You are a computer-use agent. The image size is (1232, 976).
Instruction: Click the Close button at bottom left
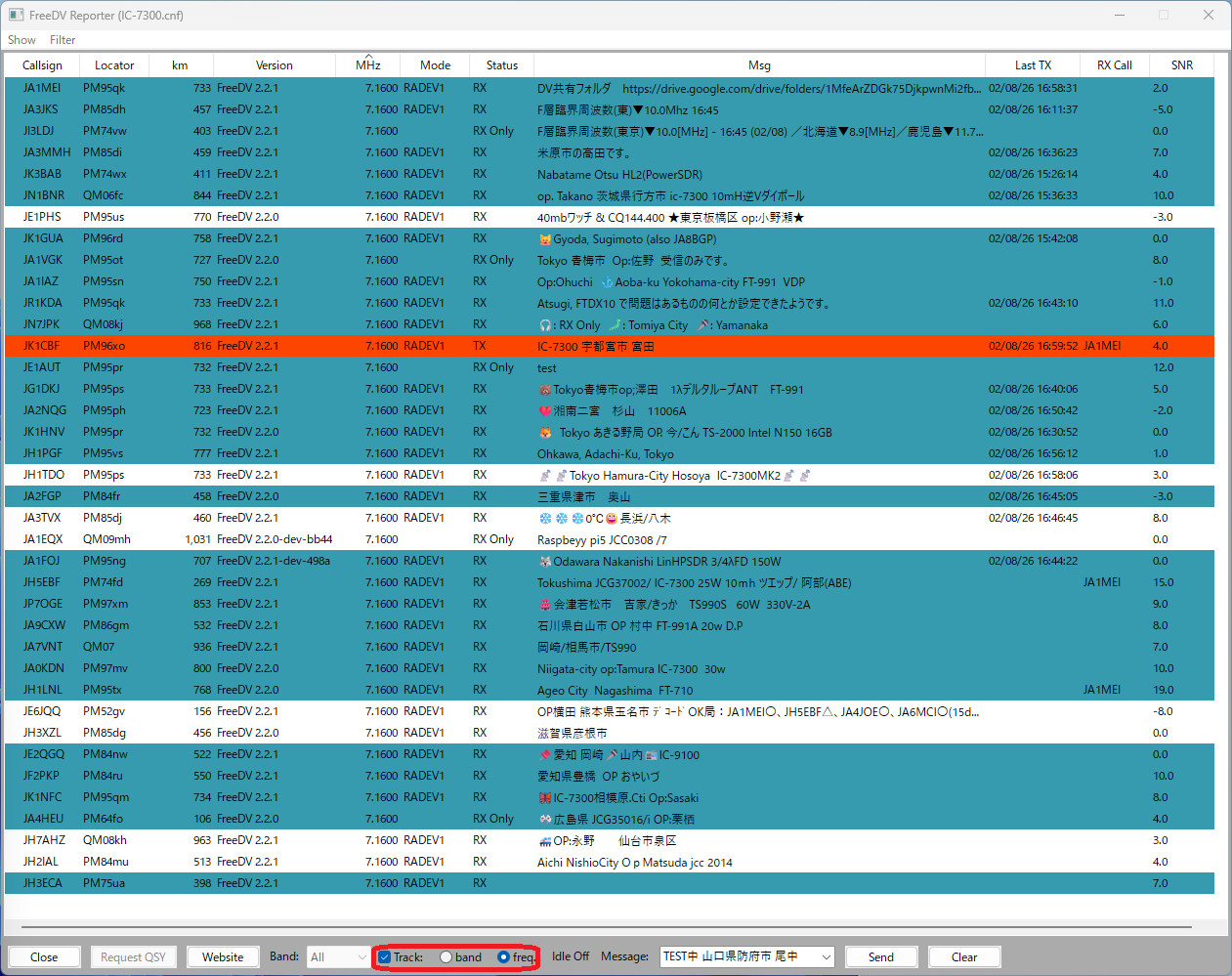[44, 957]
